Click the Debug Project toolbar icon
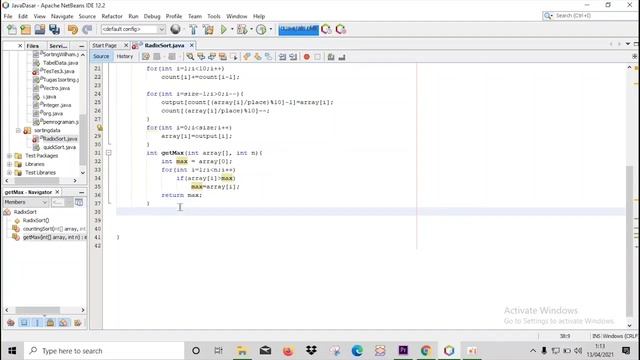 click(242, 29)
